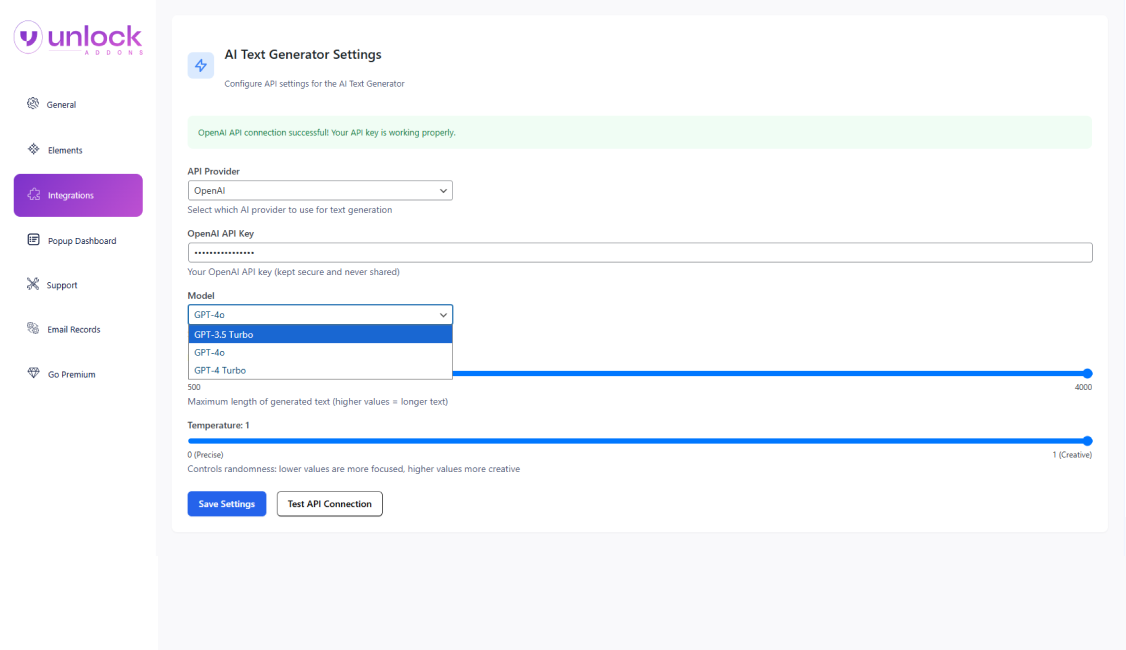Select the gears icon beside Email Records
1126x650 pixels.
tap(33, 329)
